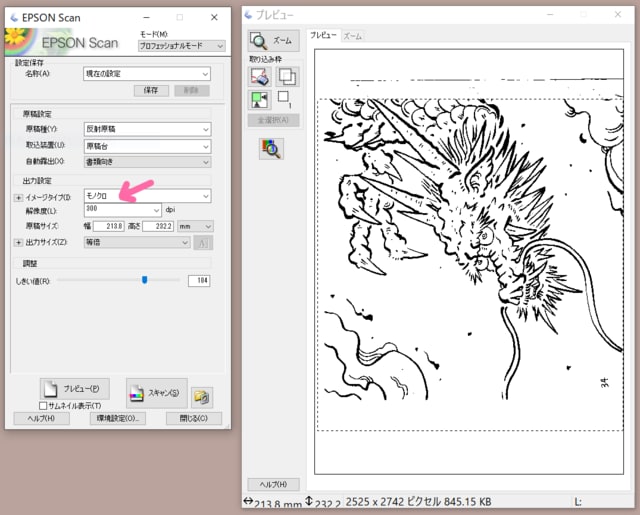
Task: Open 環境設定 configuration dialog
Action: (x=117, y=418)
